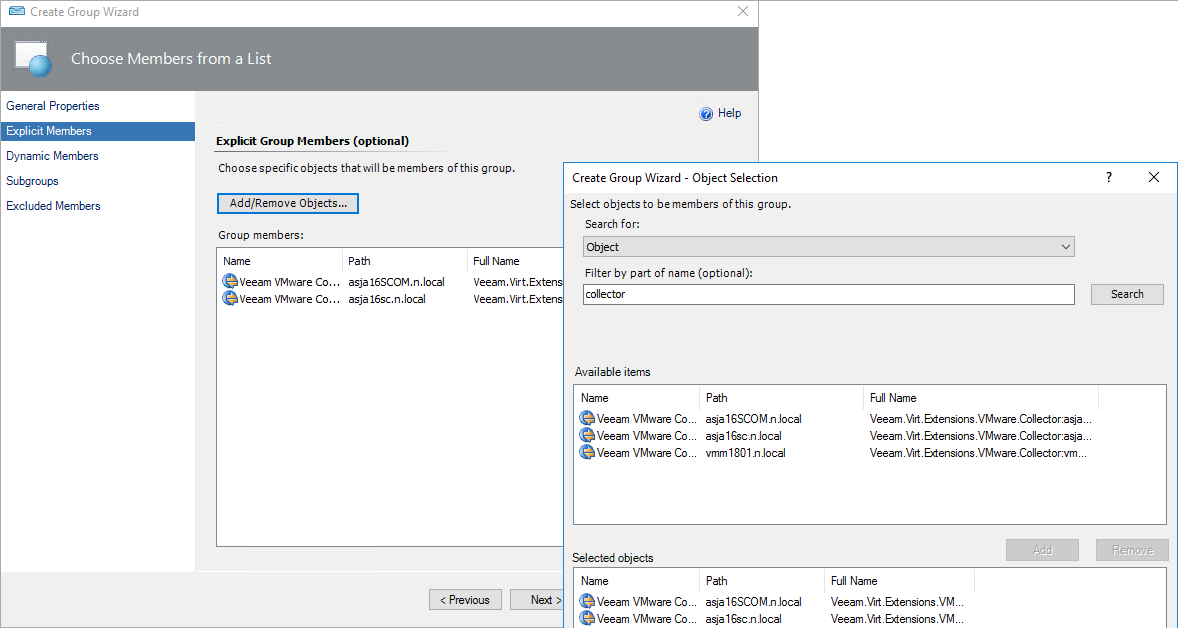
Task: Click the Create Group Wizard title bar icon
Action: point(17,12)
